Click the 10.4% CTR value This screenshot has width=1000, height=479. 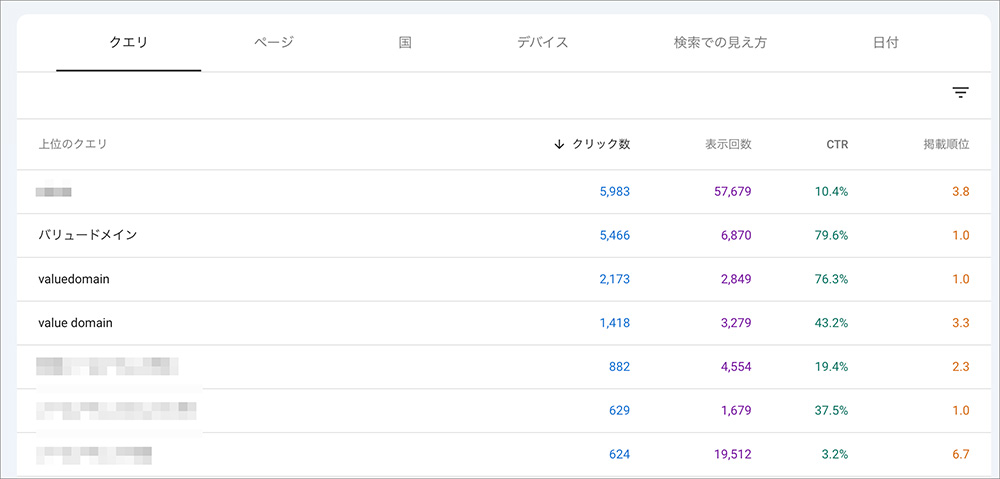832,191
